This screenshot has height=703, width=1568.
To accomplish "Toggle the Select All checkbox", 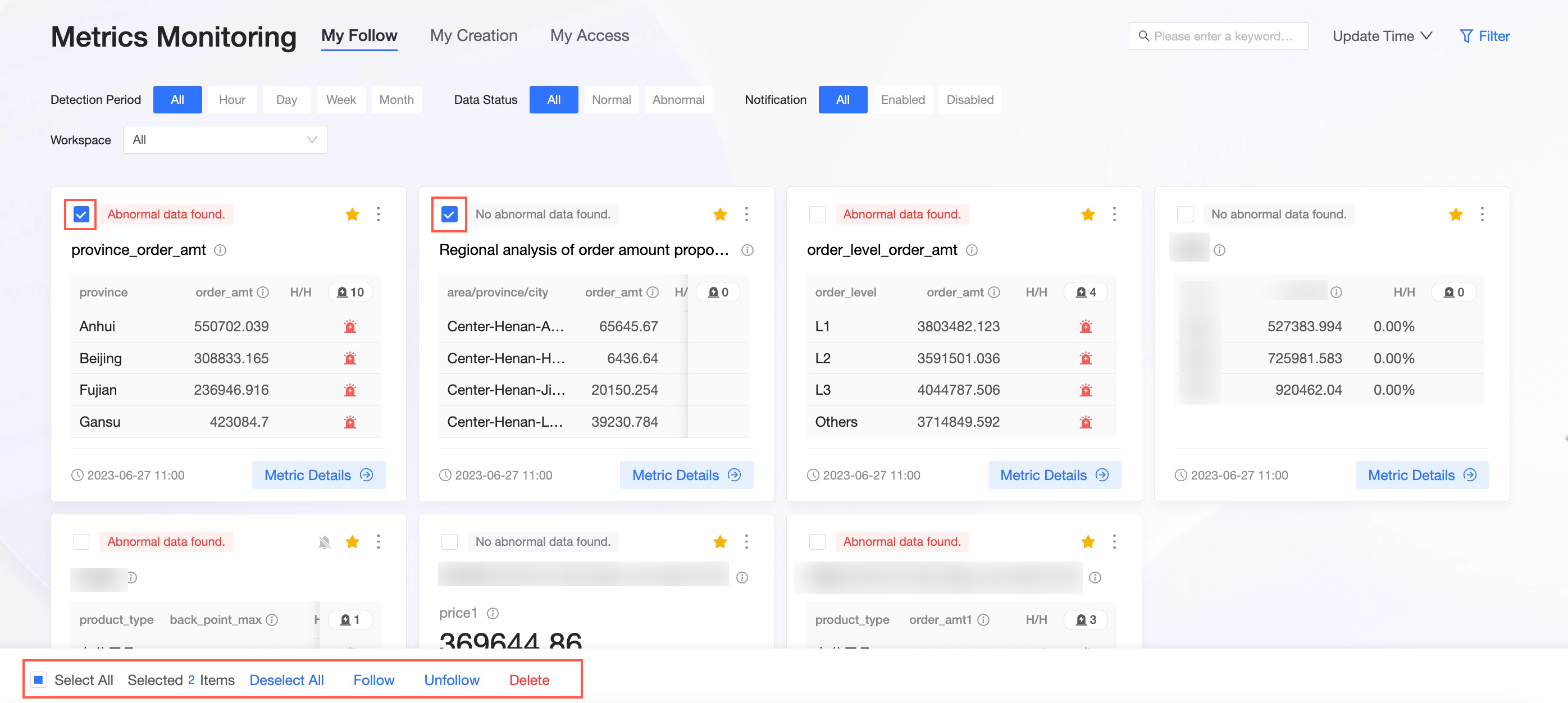I will (x=38, y=679).
